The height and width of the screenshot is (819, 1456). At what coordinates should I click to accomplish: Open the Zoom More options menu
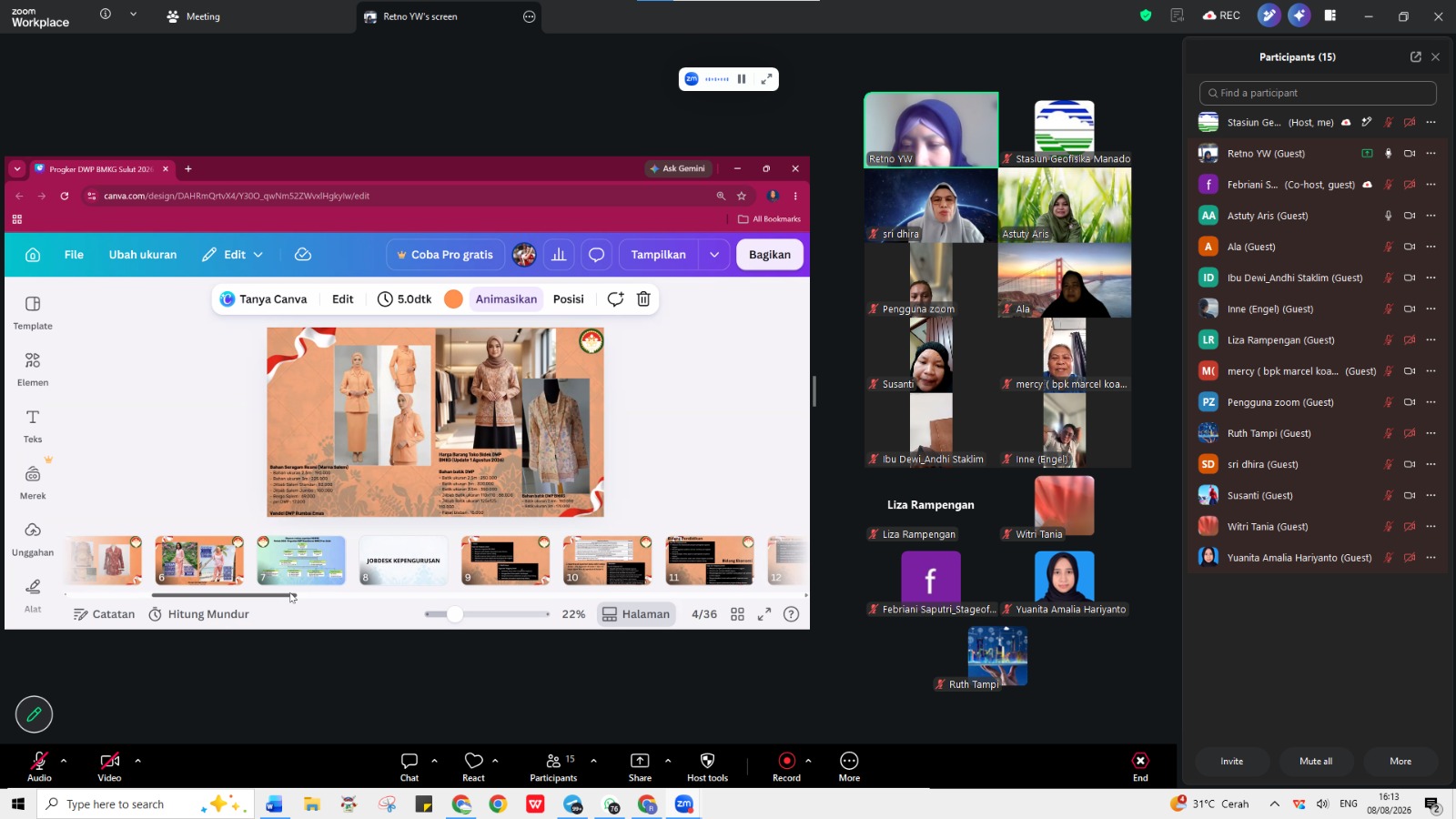point(849,766)
